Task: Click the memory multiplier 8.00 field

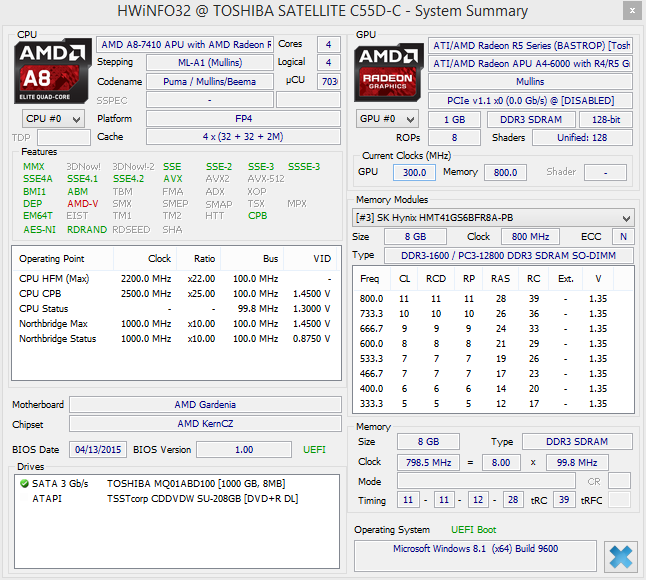Action: point(501,462)
